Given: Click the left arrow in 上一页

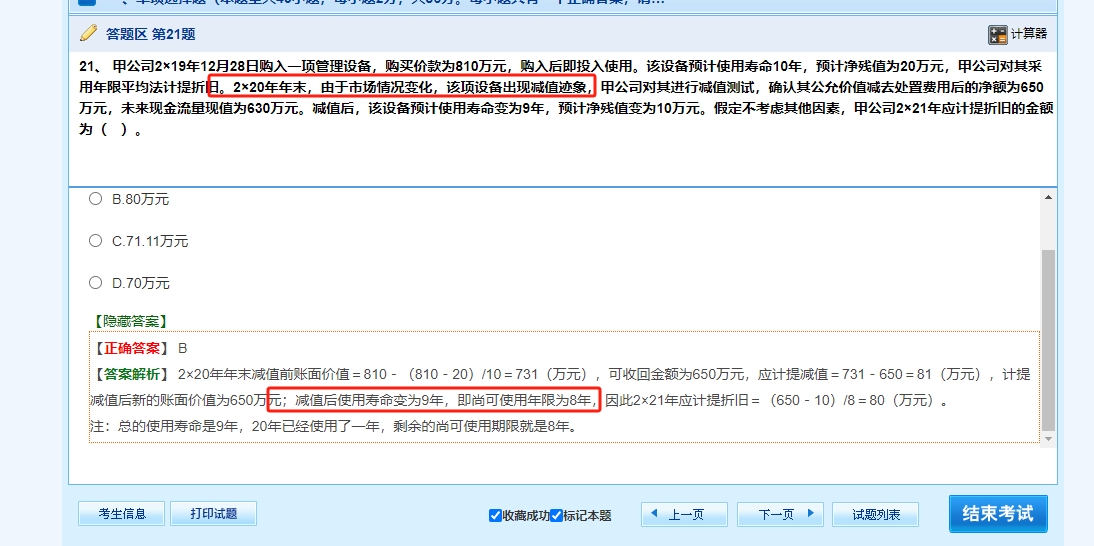Looking at the screenshot, I should click(655, 514).
